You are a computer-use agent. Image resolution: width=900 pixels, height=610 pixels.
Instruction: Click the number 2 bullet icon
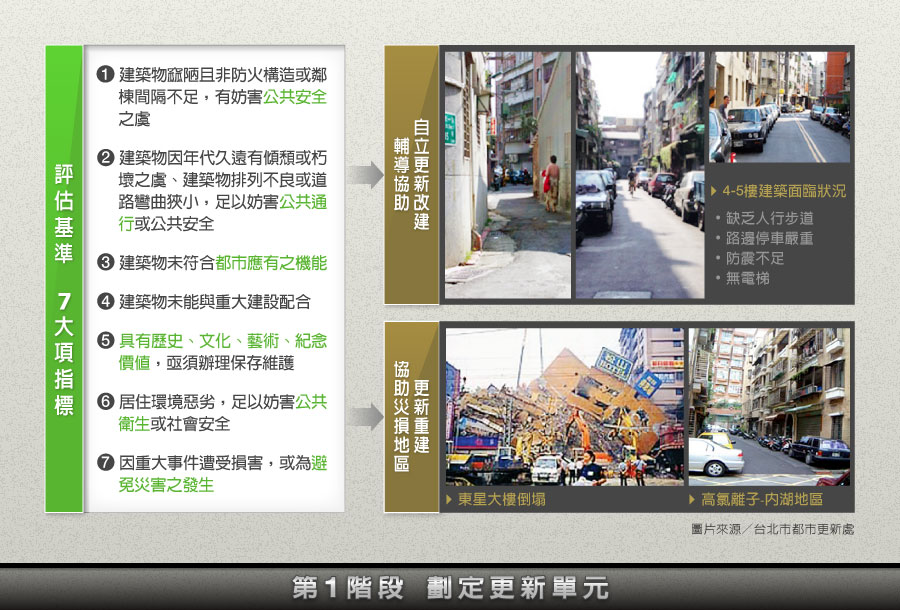pyautogui.click(x=105, y=159)
